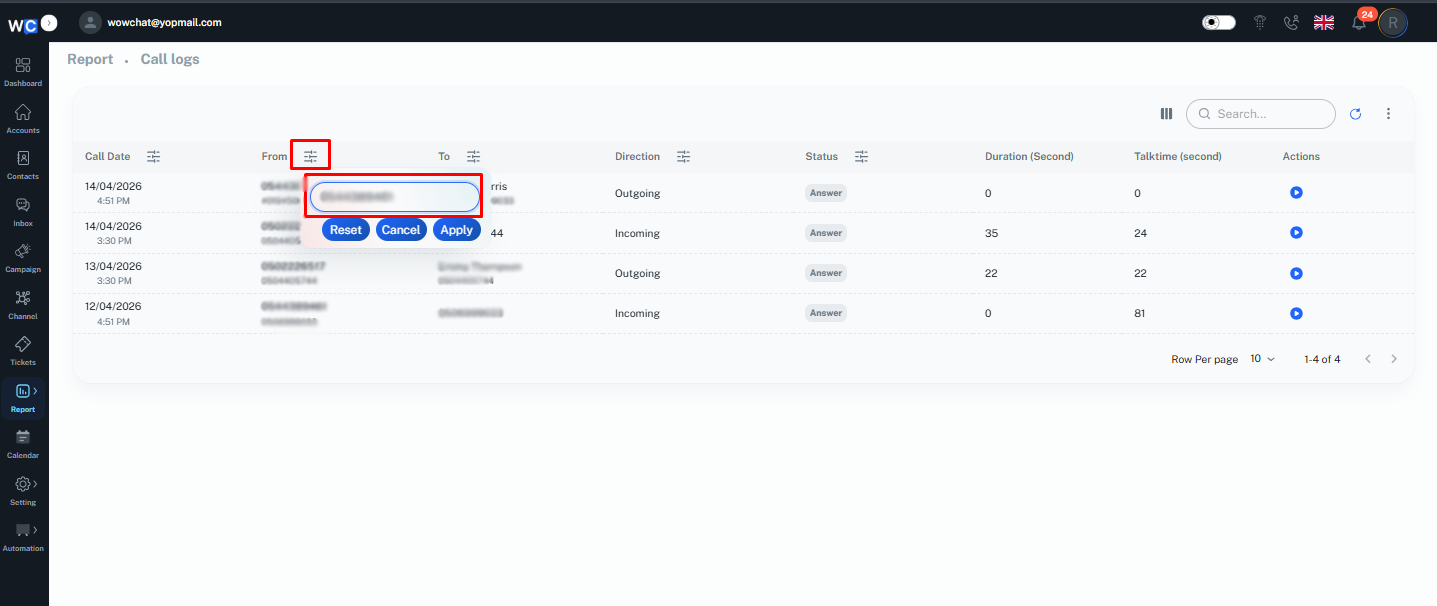1437x606 pixels.
Task: Play recording for 14/04/2026 3:30 PM call
Action: [1296, 232]
